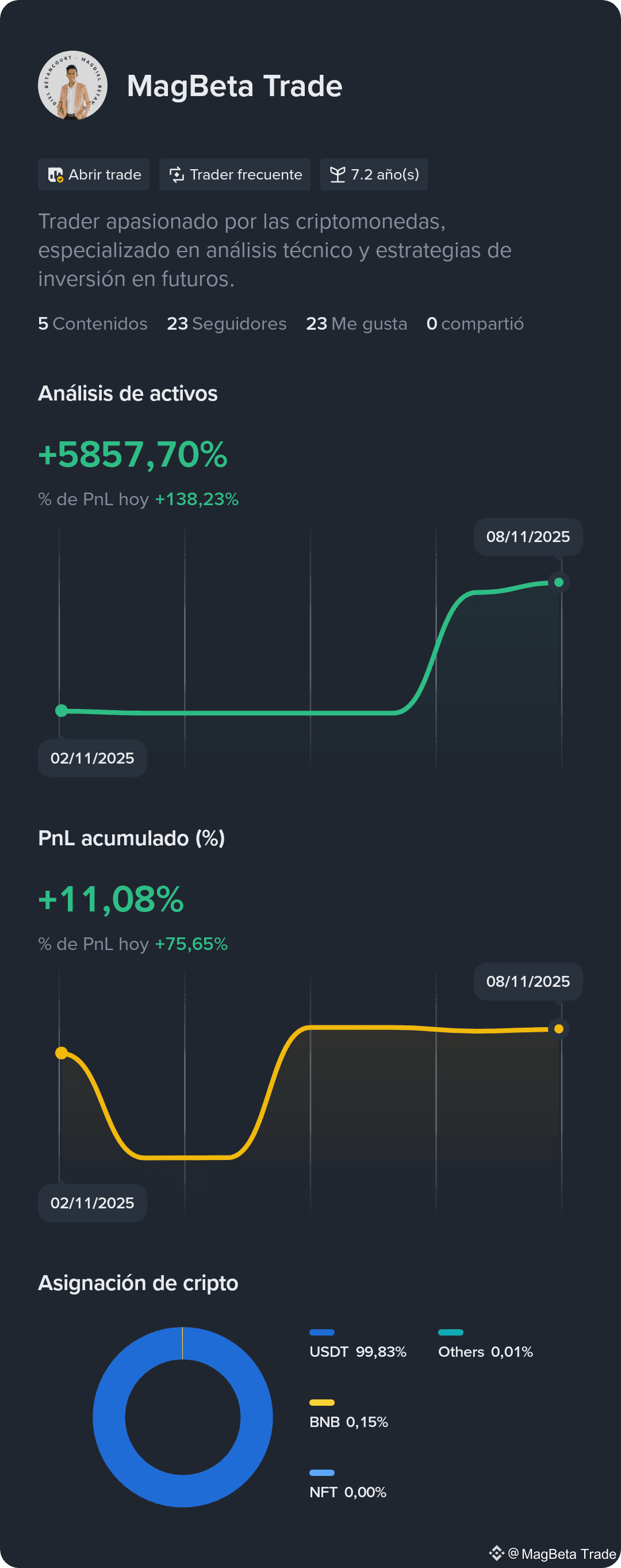Open the 23 Me gusta stat

(356, 323)
